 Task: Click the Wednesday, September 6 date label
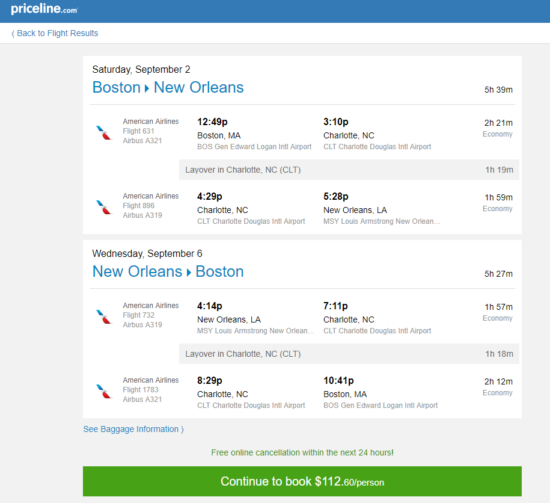click(x=147, y=254)
